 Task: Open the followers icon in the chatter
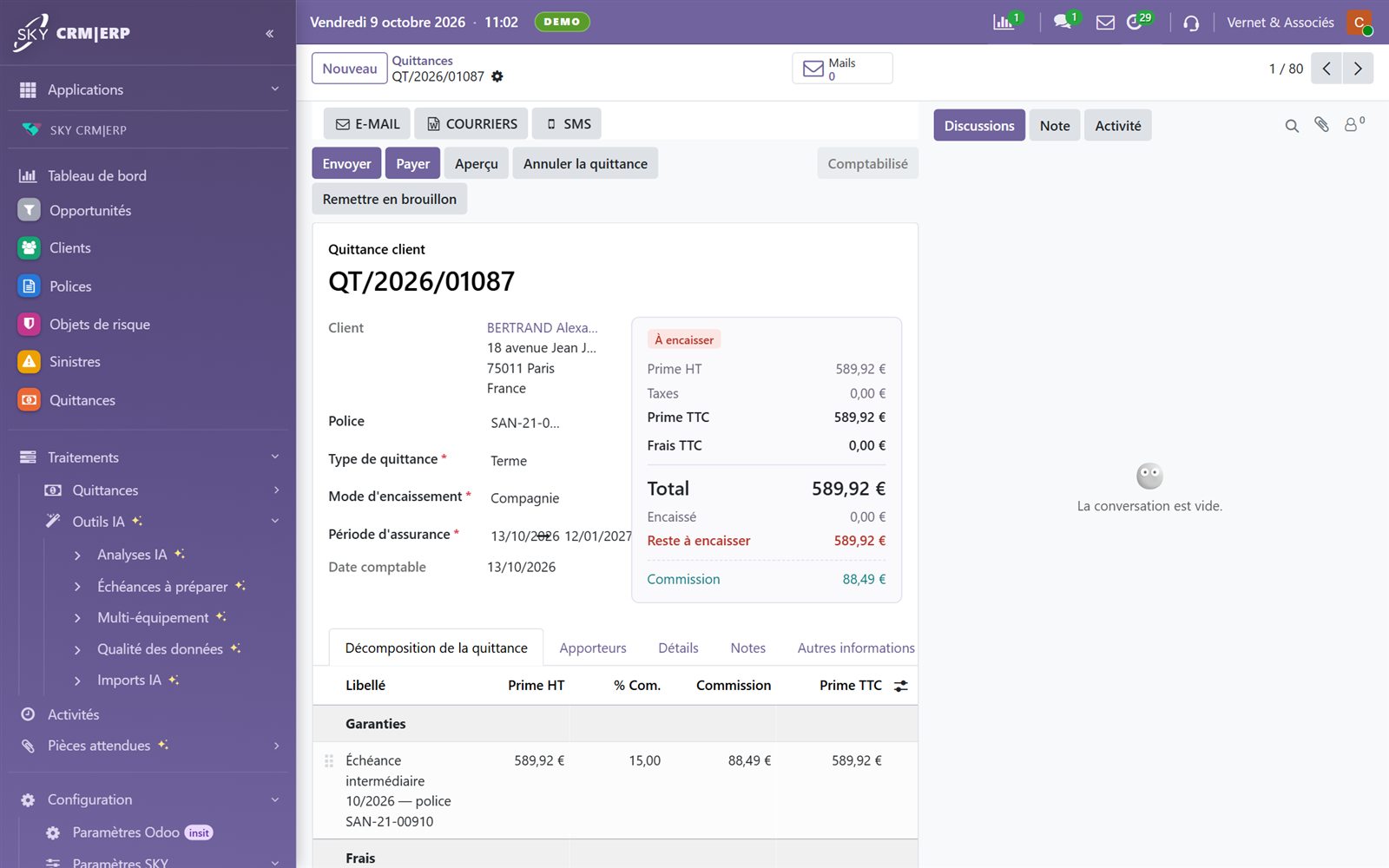click(1353, 125)
